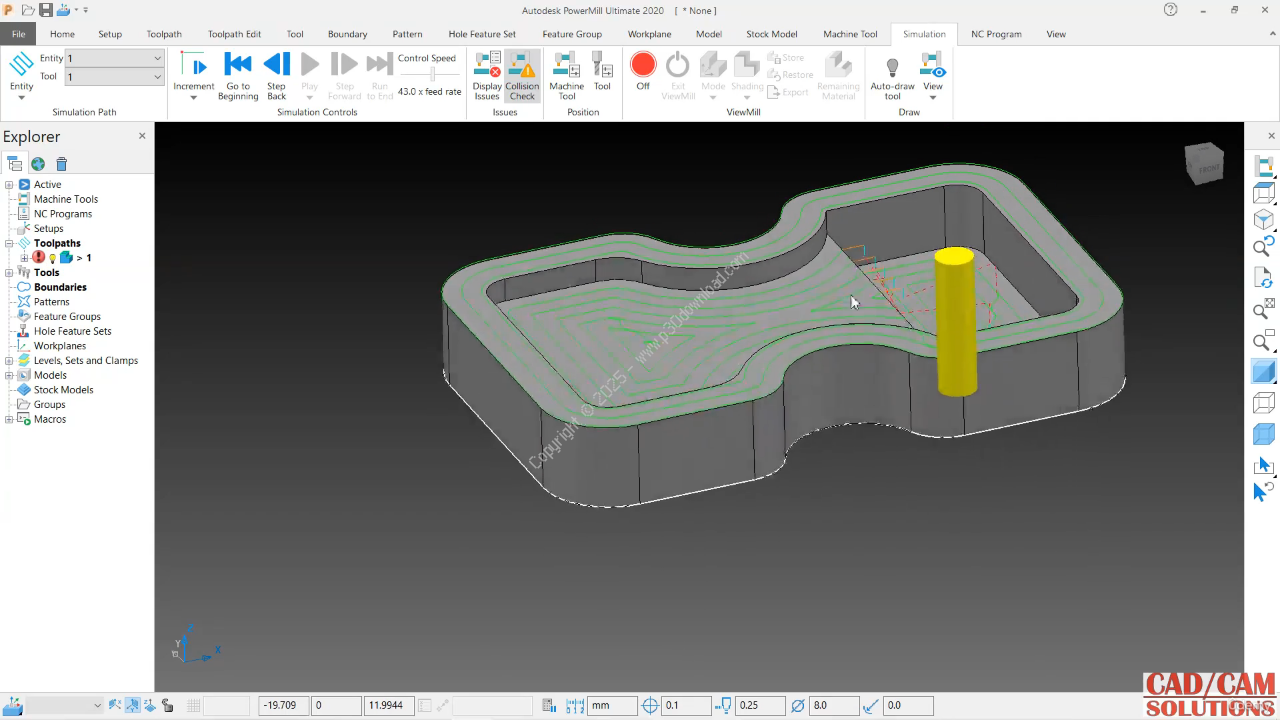Open the Stock Model ribbon tab
Image resolution: width=1280 pixels, height=720 pixels.
771,34
